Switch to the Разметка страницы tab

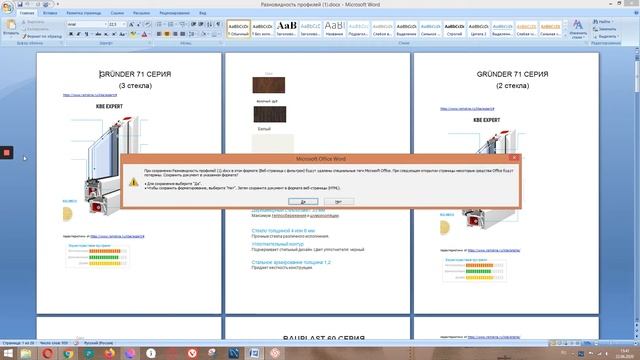84,13
